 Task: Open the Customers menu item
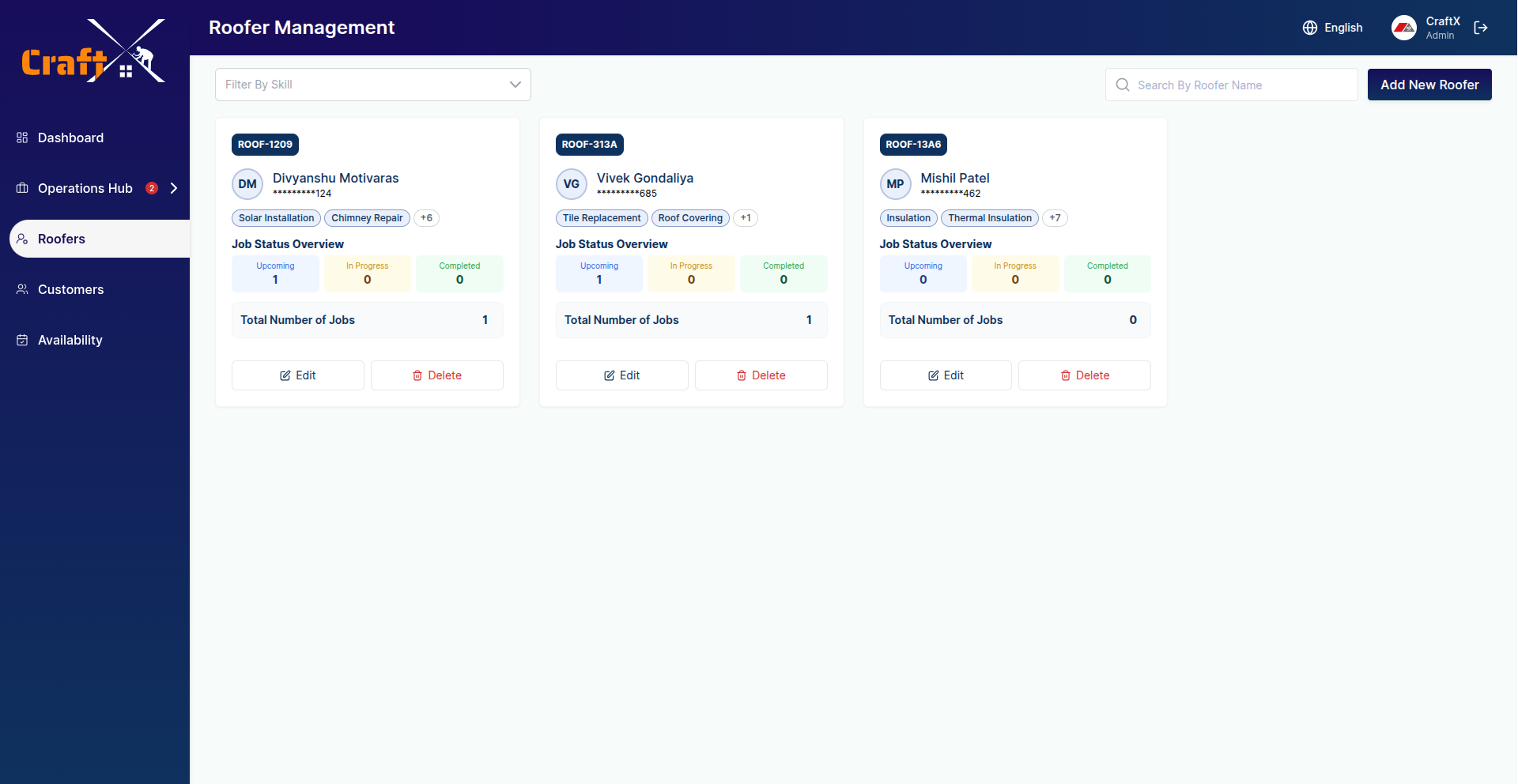(70, 289)
